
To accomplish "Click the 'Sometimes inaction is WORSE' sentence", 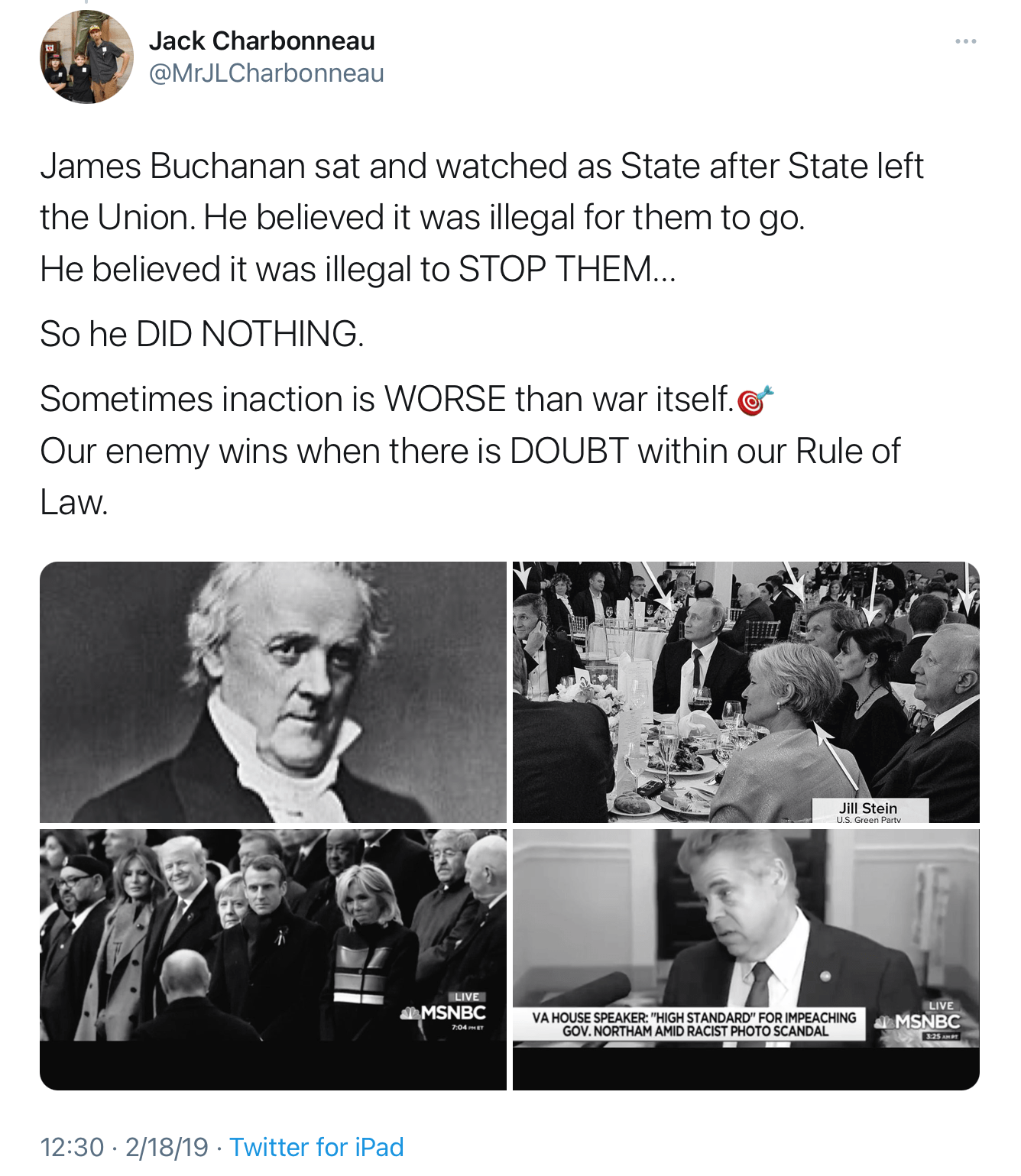I will click(x=387, y=399).
